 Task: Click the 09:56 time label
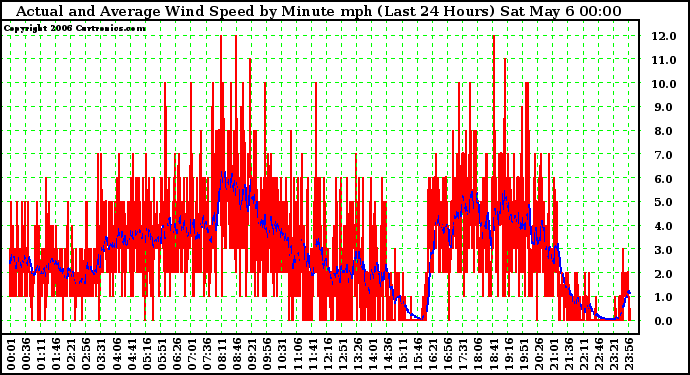[268, 354]
